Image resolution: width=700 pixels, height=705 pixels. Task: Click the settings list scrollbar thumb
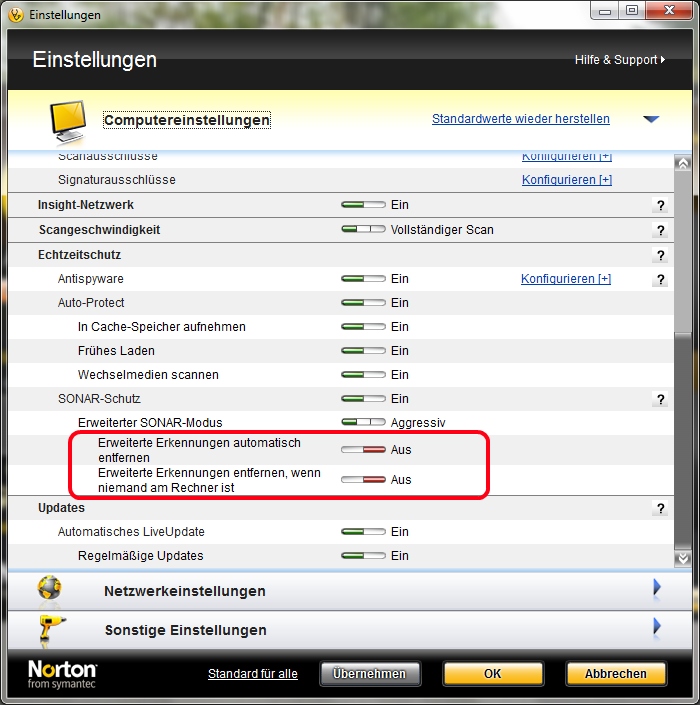(683, 441)
